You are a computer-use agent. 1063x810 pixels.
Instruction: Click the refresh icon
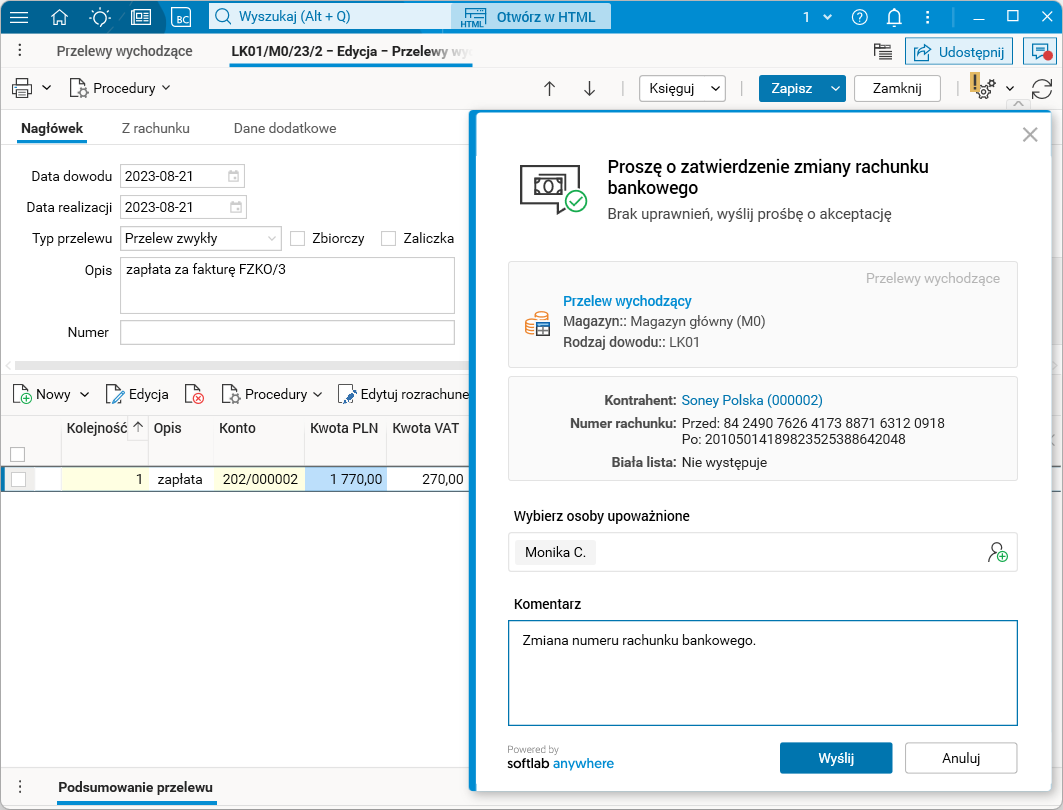click(1042, 89)
